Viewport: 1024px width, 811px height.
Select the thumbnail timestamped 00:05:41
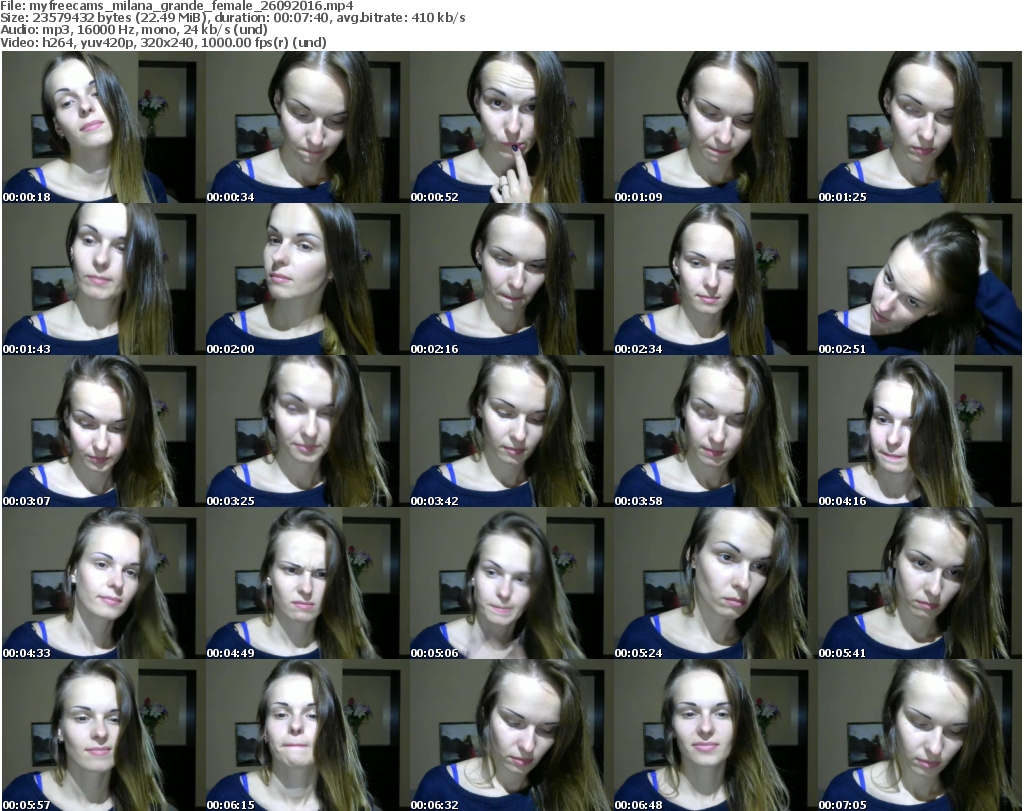coord(920,583)
